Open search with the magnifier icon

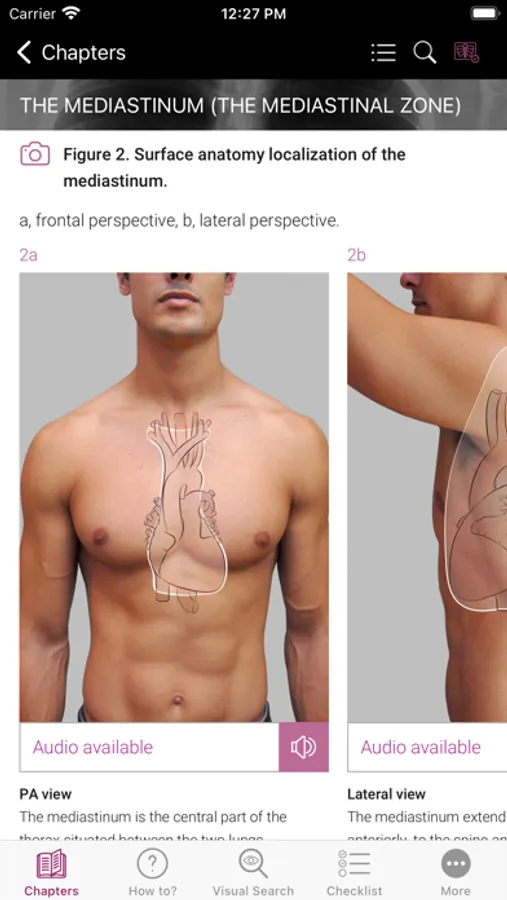(x=424, y=53)
